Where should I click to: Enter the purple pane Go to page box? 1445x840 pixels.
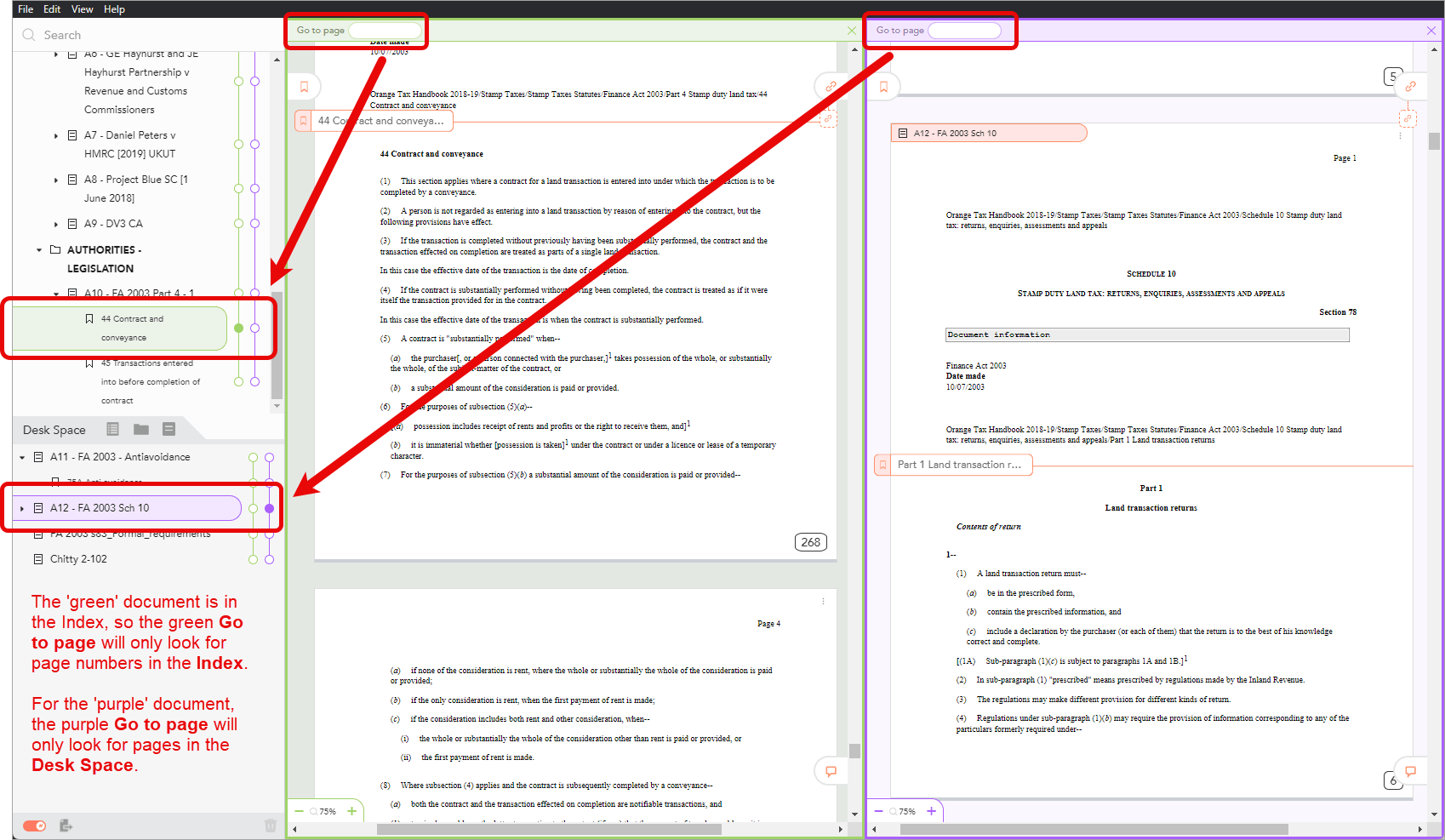click(964, 30)
